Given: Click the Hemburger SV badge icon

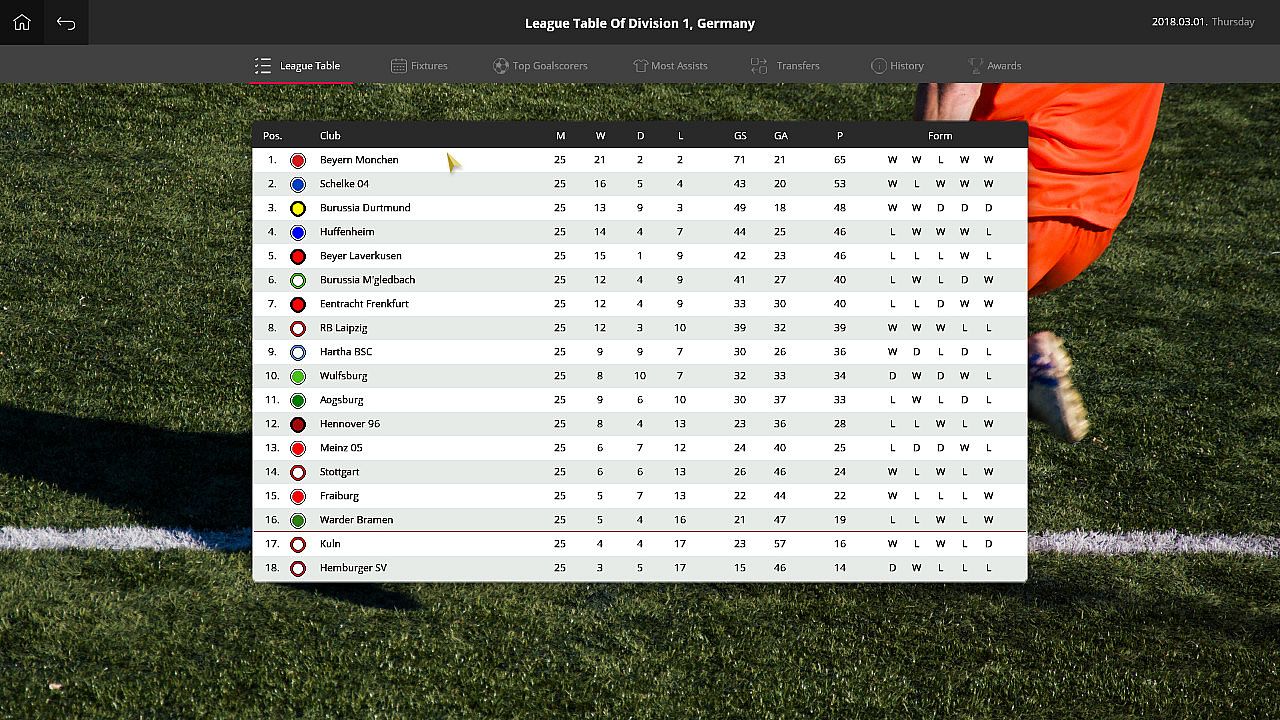Looking at the screenshot, I should point(297,568).
